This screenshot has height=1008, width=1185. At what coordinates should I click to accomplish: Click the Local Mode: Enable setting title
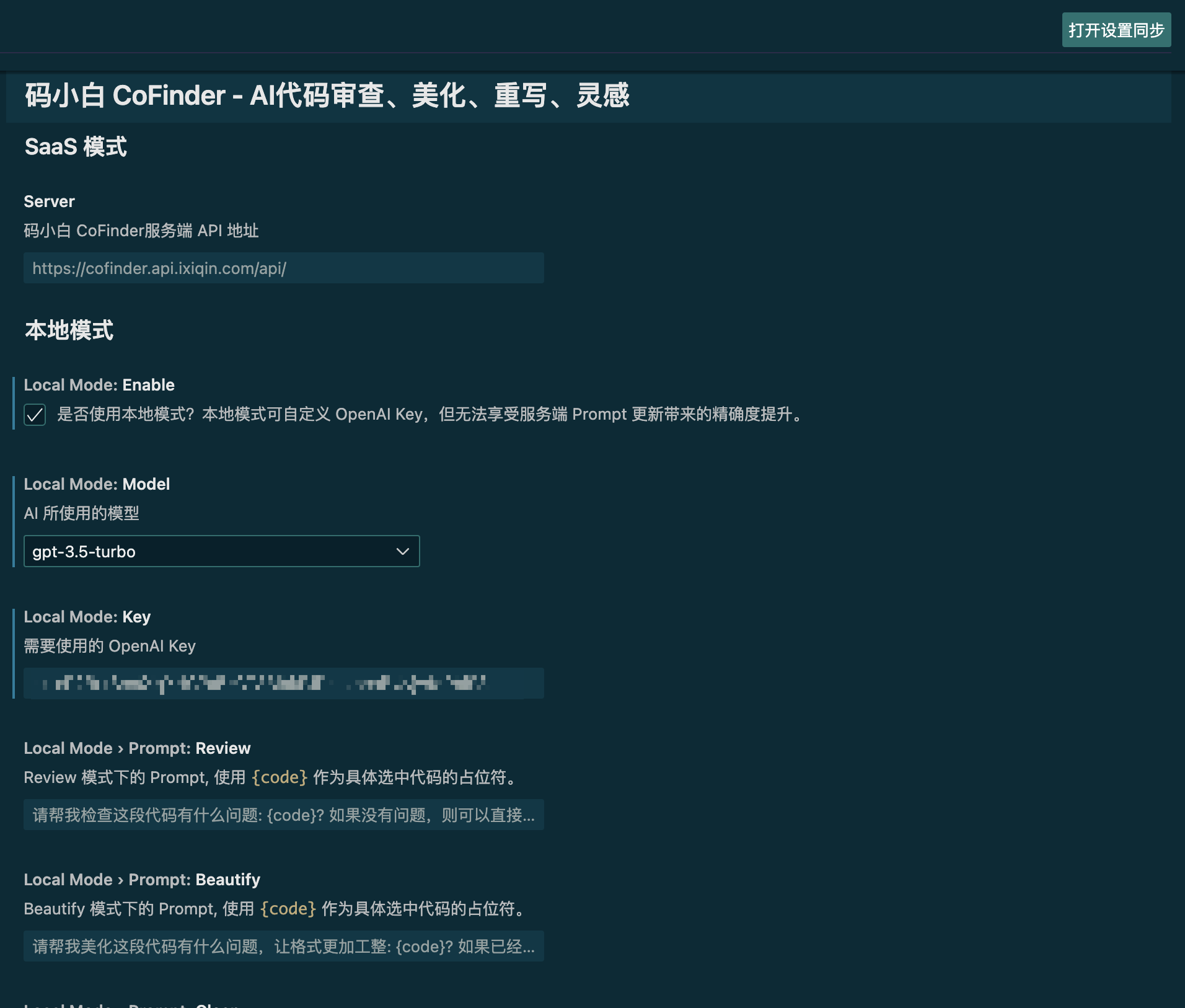click(x=99, y=385)
